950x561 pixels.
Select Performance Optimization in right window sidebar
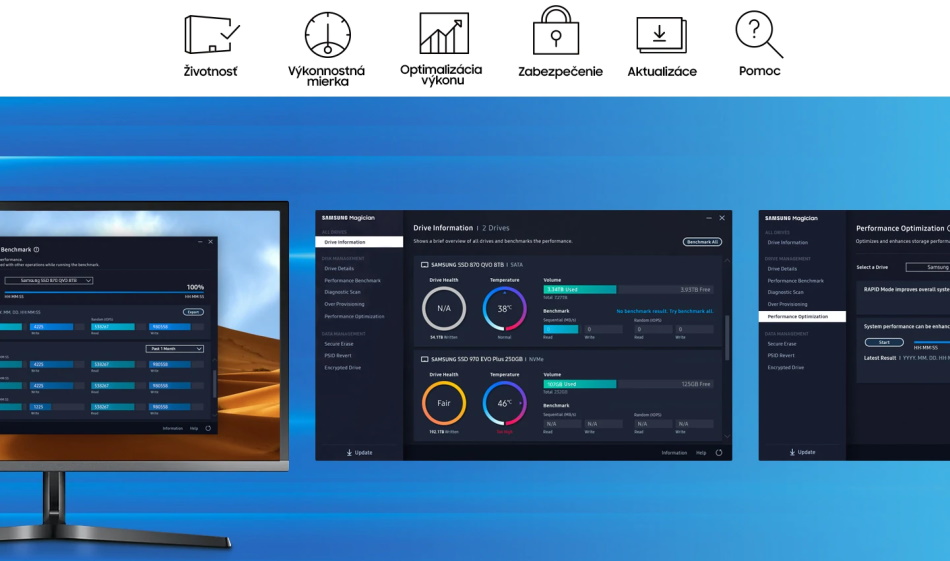point(802,316)
